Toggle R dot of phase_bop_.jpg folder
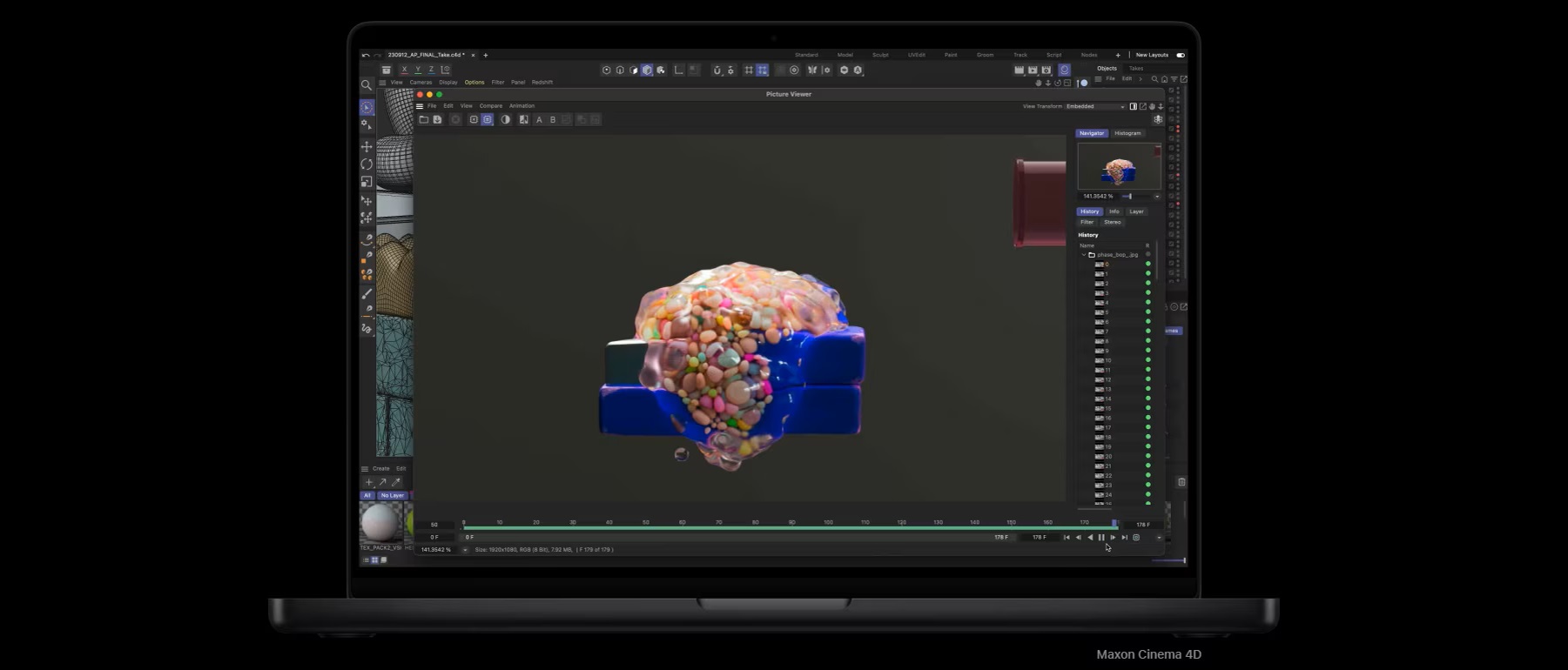This screenshot has width=1568, height=670. pyautogui.click(x=1147, y=254)
